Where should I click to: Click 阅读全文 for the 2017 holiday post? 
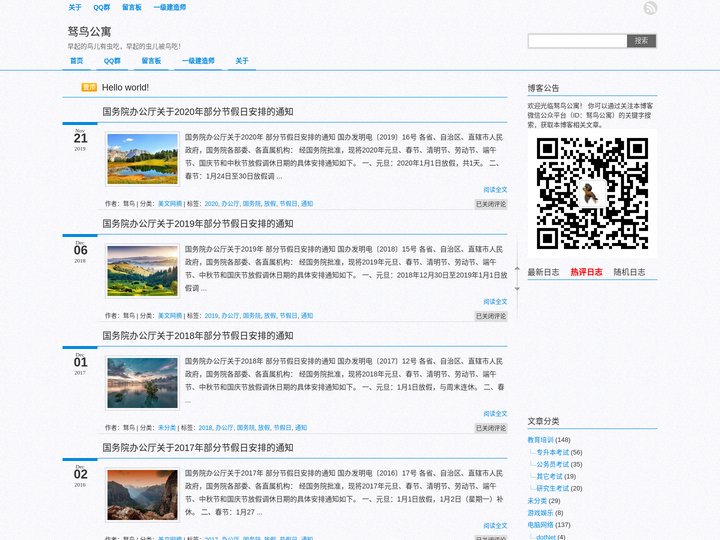pos(495,526)
